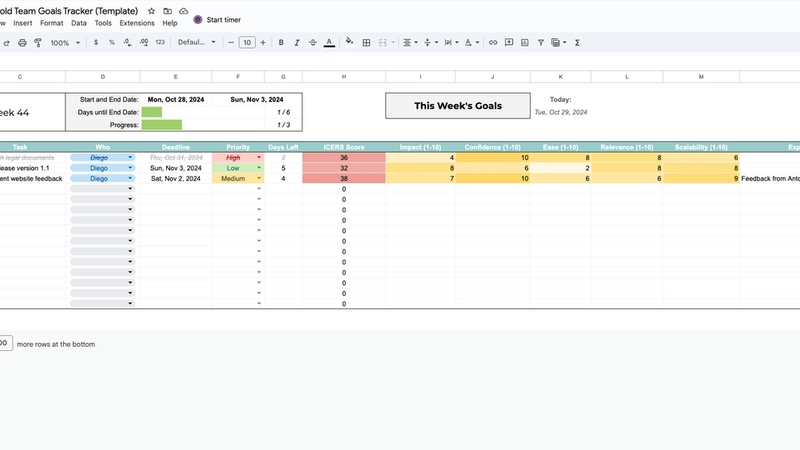Click today's date Tue, Oct 29, 2024
This screenshot has width=800, height=450.
tap(561, 112)
